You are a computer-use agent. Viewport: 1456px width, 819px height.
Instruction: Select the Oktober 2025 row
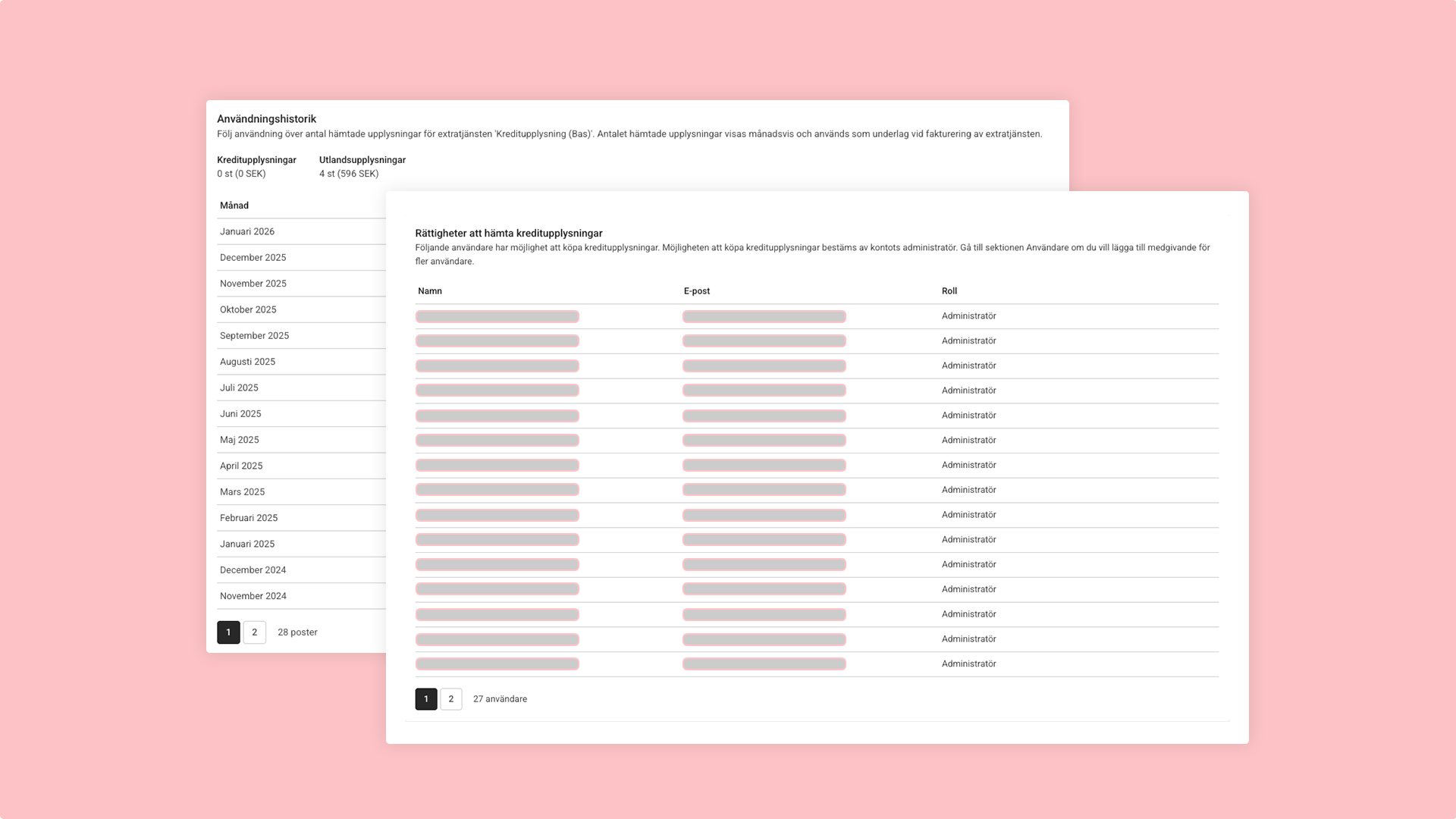coord(248,310)
